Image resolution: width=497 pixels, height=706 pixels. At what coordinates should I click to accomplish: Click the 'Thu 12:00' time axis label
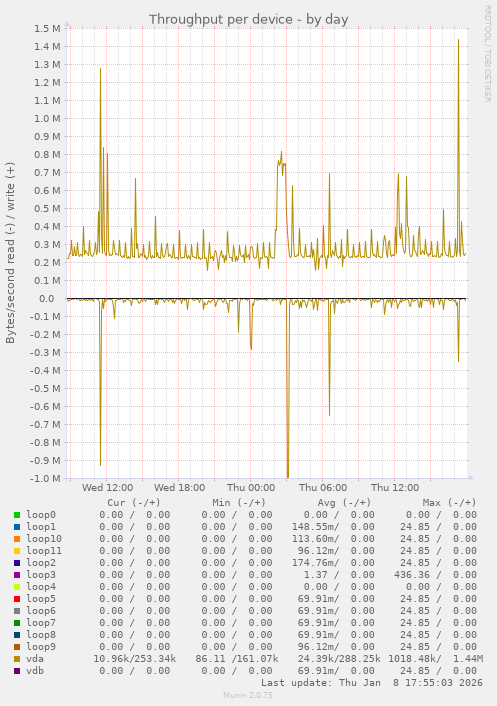[395, 488]
